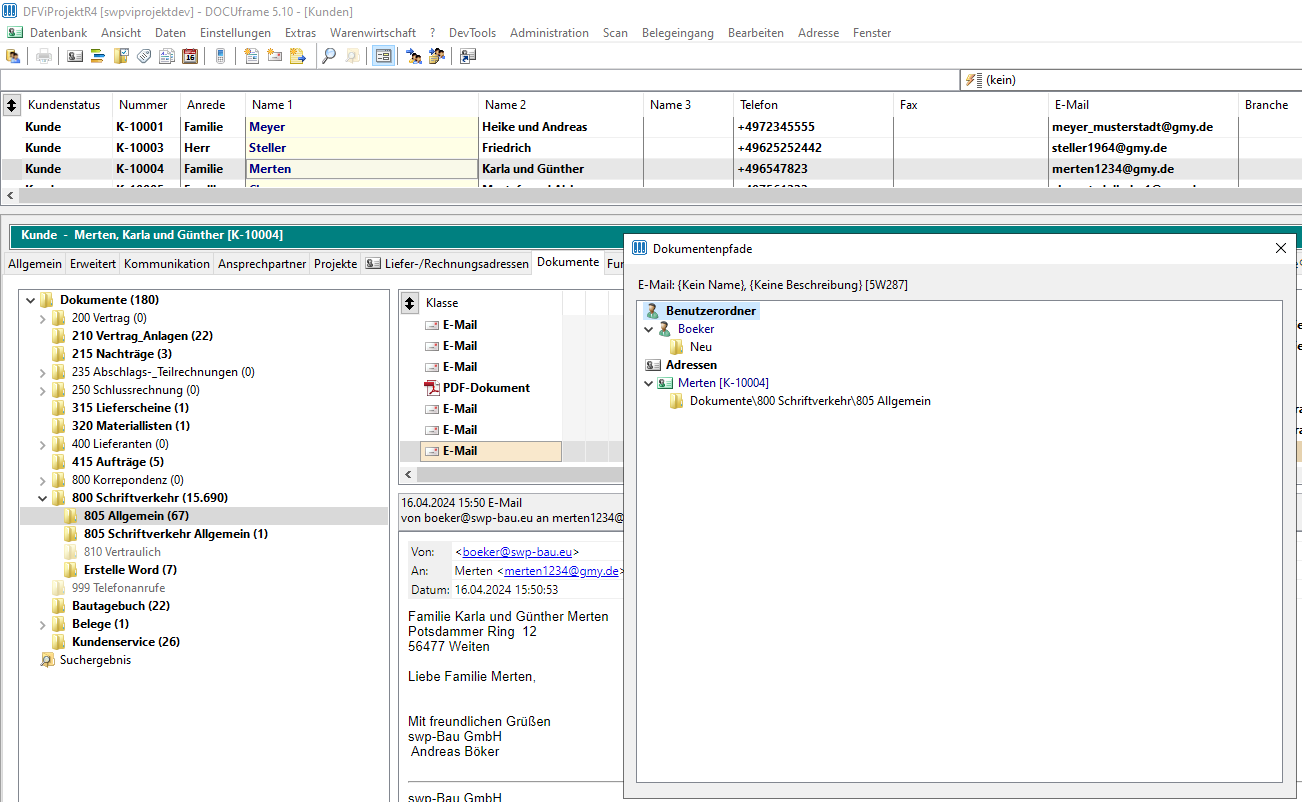Open the calendar icon showing 16
The image size is (1302, 802).
(190, 56)
